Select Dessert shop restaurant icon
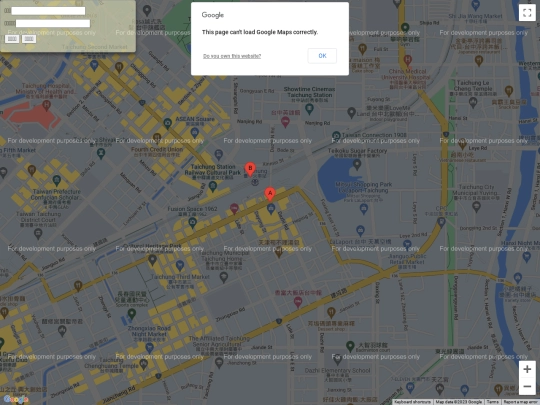Image resolution: width=540 pixels, height=405 pixels. coord(331,312)
